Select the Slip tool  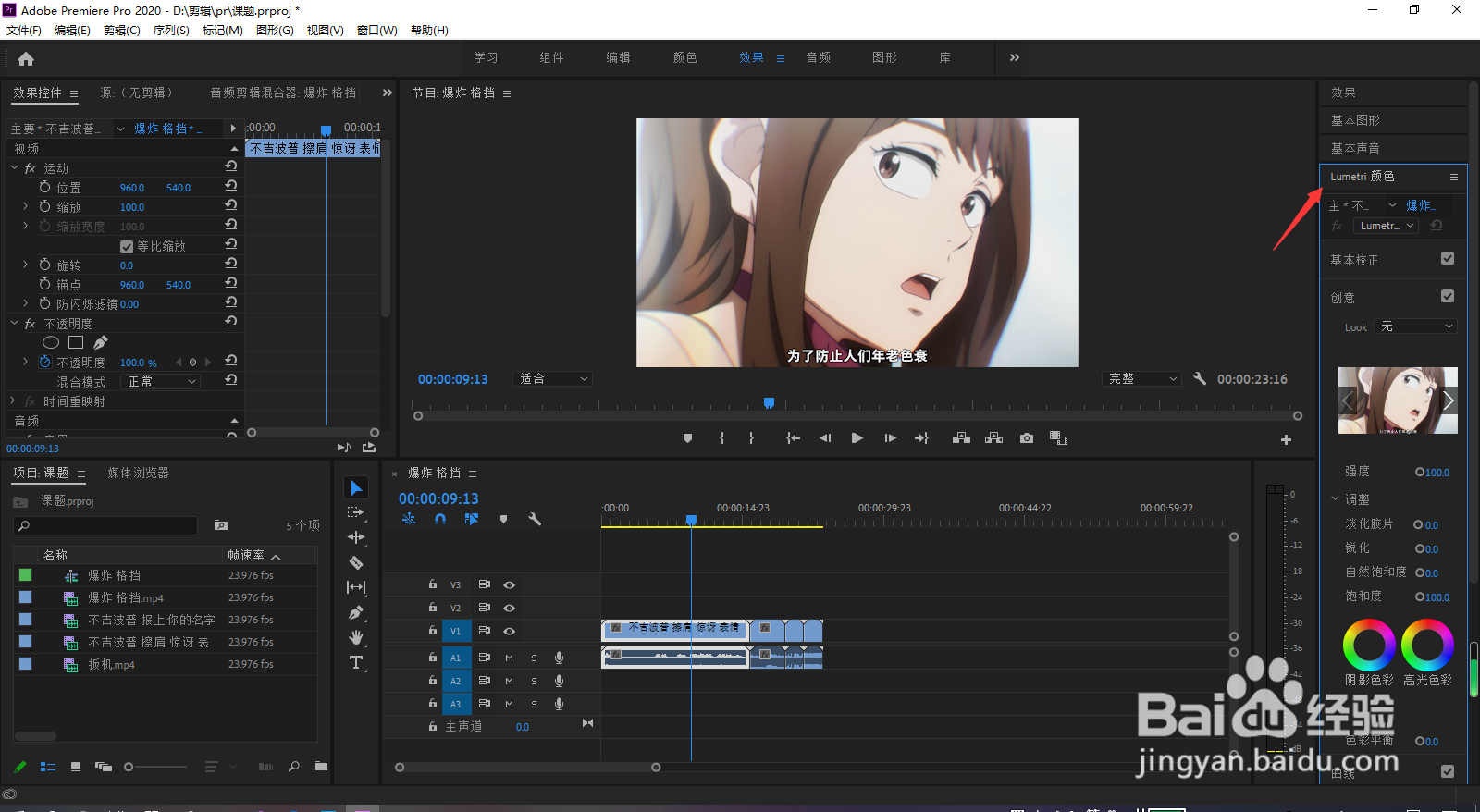356,587
